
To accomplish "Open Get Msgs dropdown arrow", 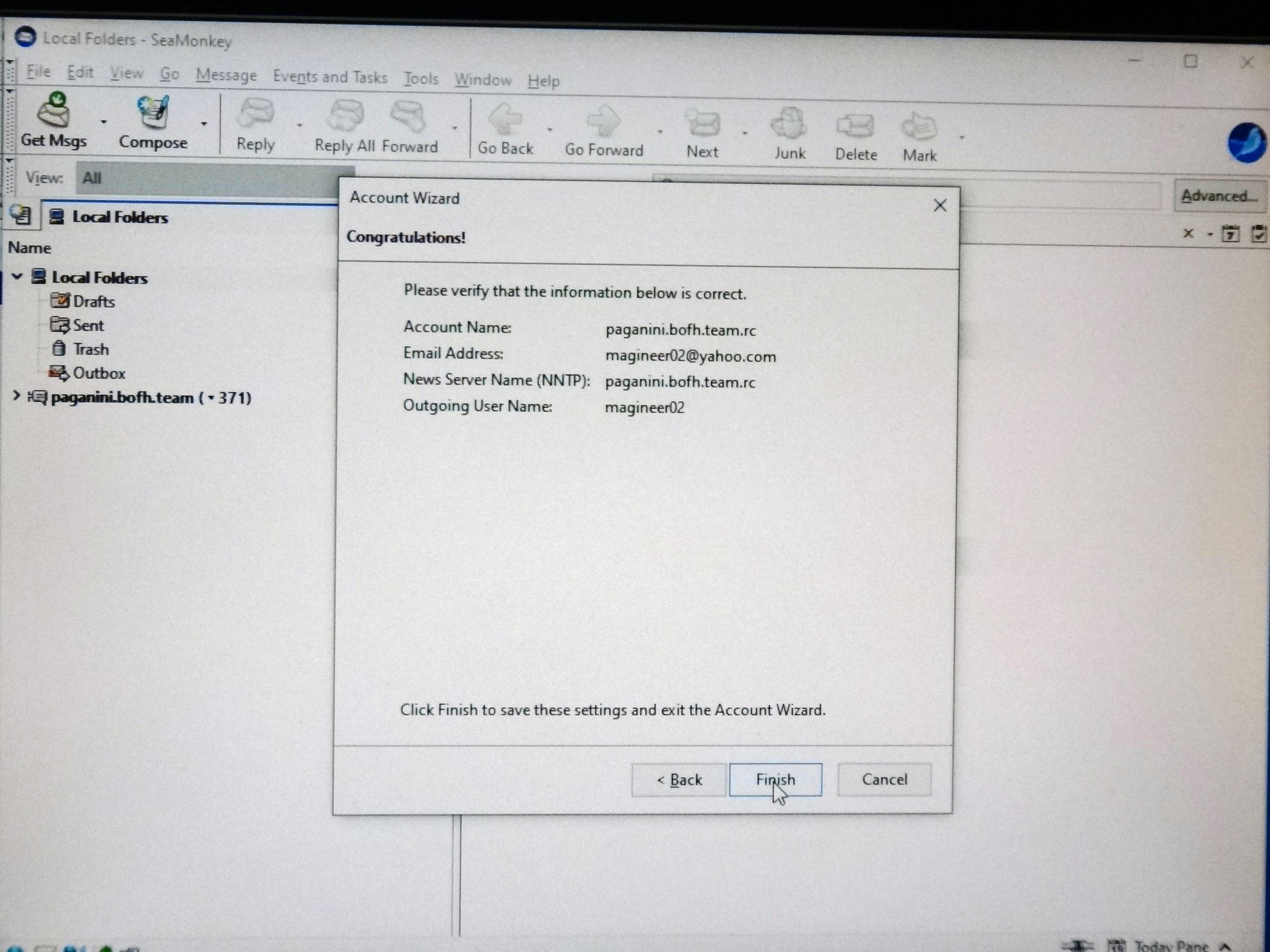I will (103, 121).
